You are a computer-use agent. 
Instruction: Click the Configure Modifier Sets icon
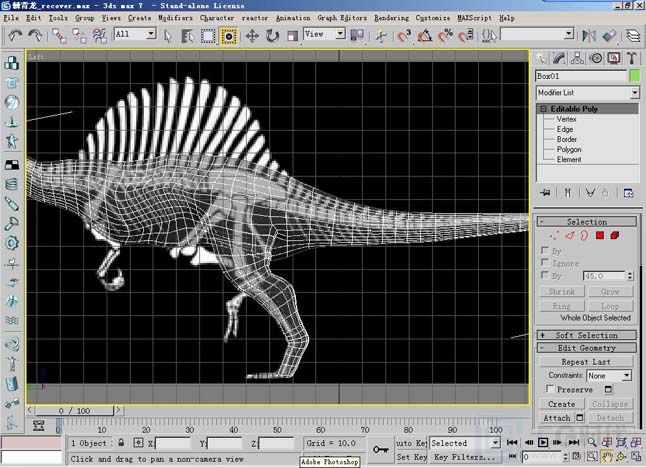point(629,193)
